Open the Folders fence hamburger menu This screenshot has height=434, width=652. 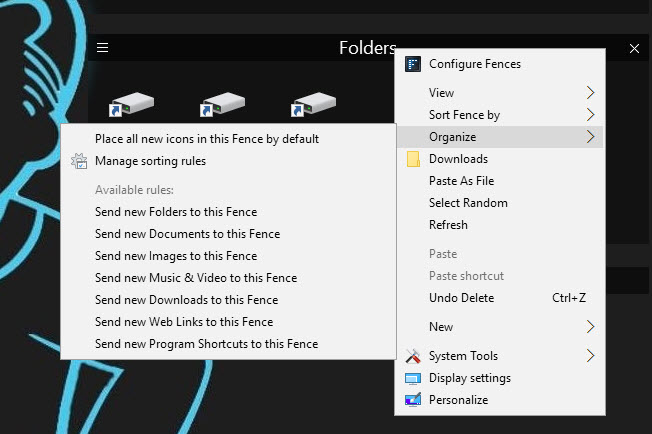102,47
